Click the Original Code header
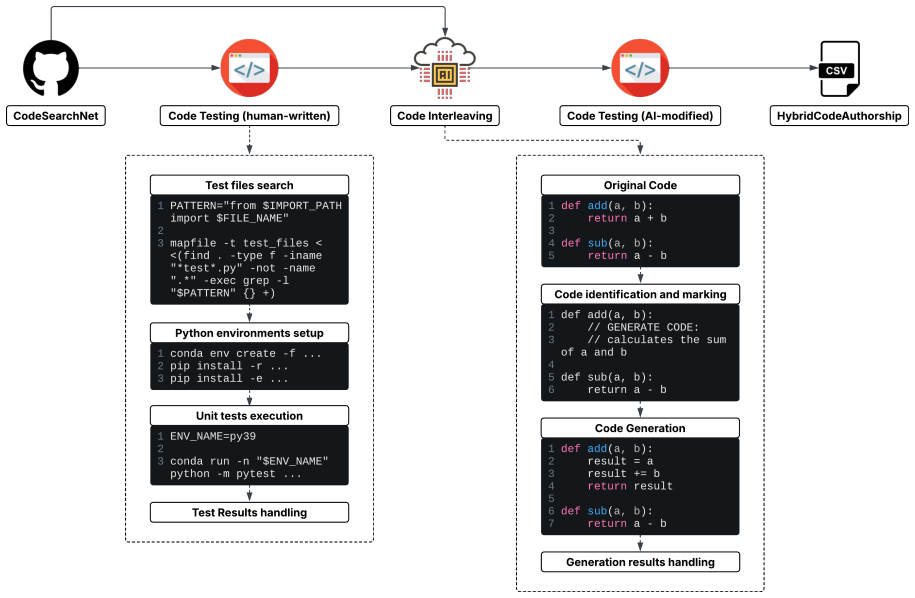This screenshot has width=915, height=598. click(x=640, y=185)
